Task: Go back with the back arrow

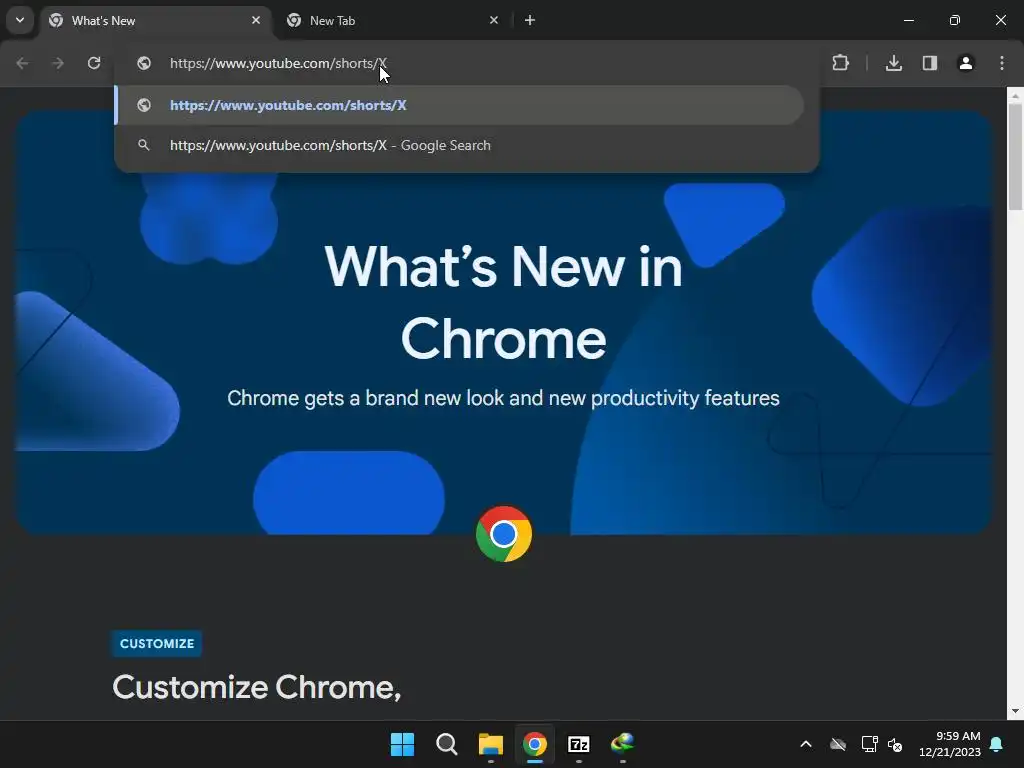Action: pyautogui.click(x=22, y=63)
